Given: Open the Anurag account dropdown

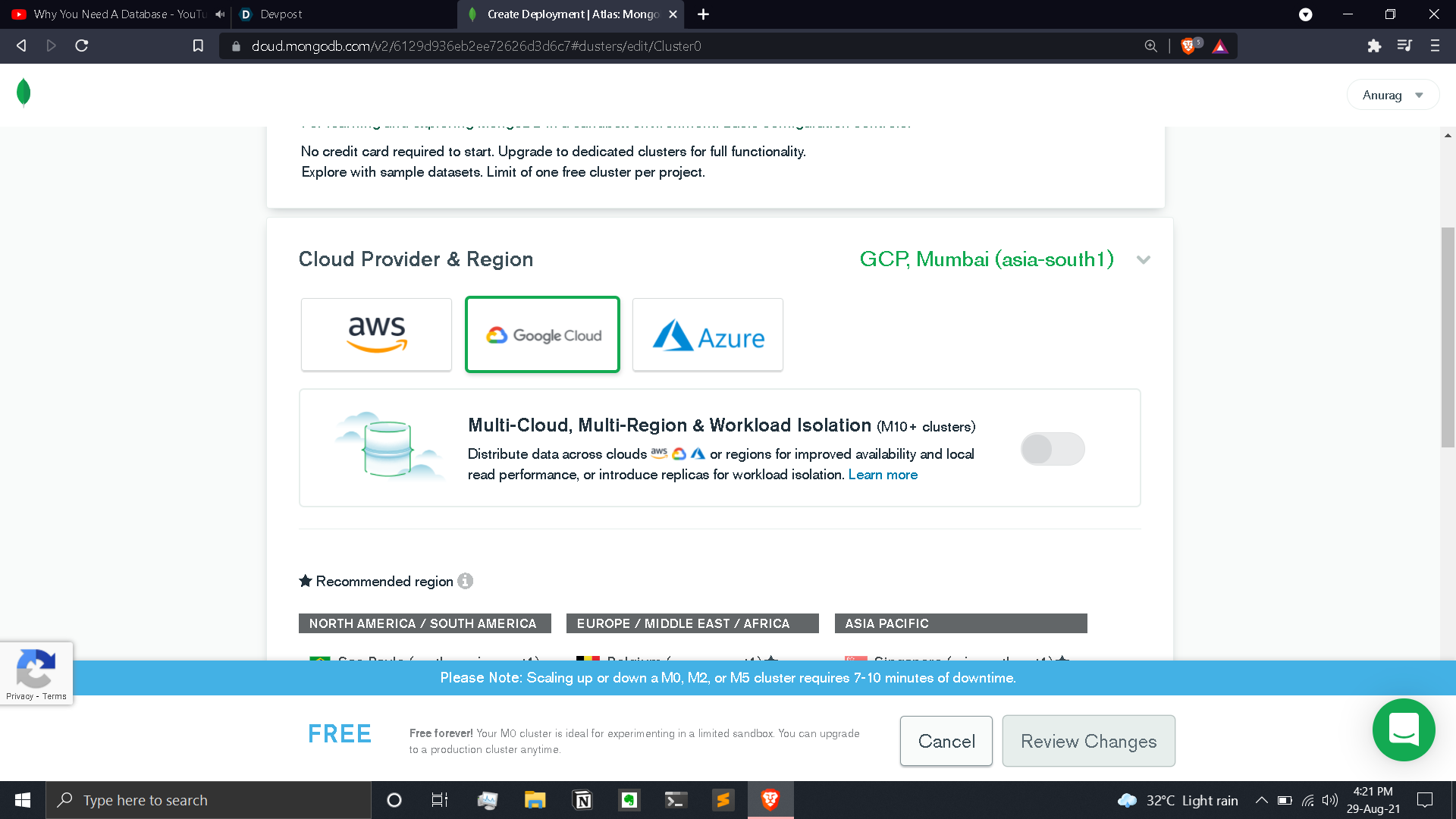Looking at the screenshot, I should [x=1392, y=95].
